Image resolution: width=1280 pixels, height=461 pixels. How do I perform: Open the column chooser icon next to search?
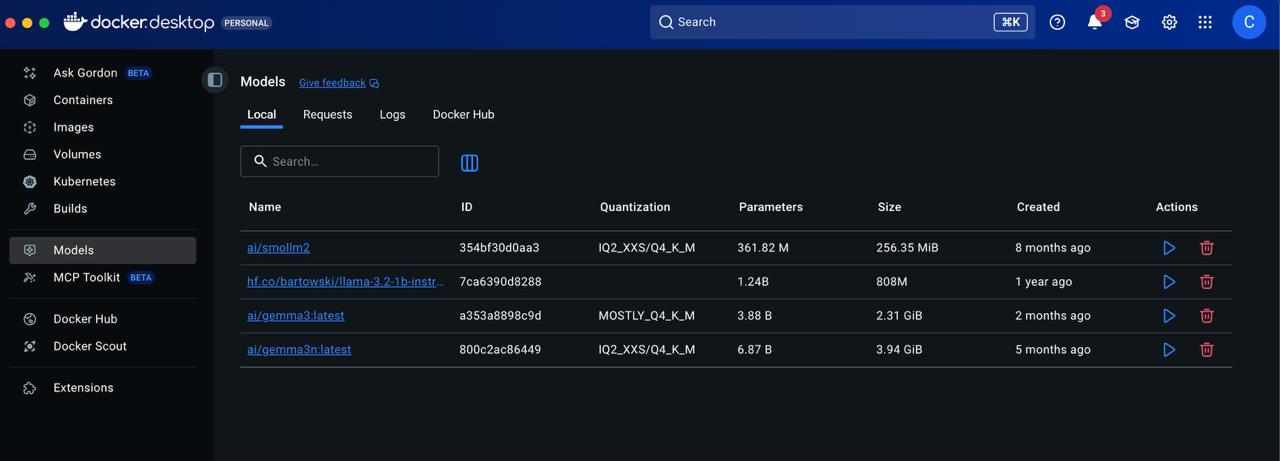pos(469,162)
